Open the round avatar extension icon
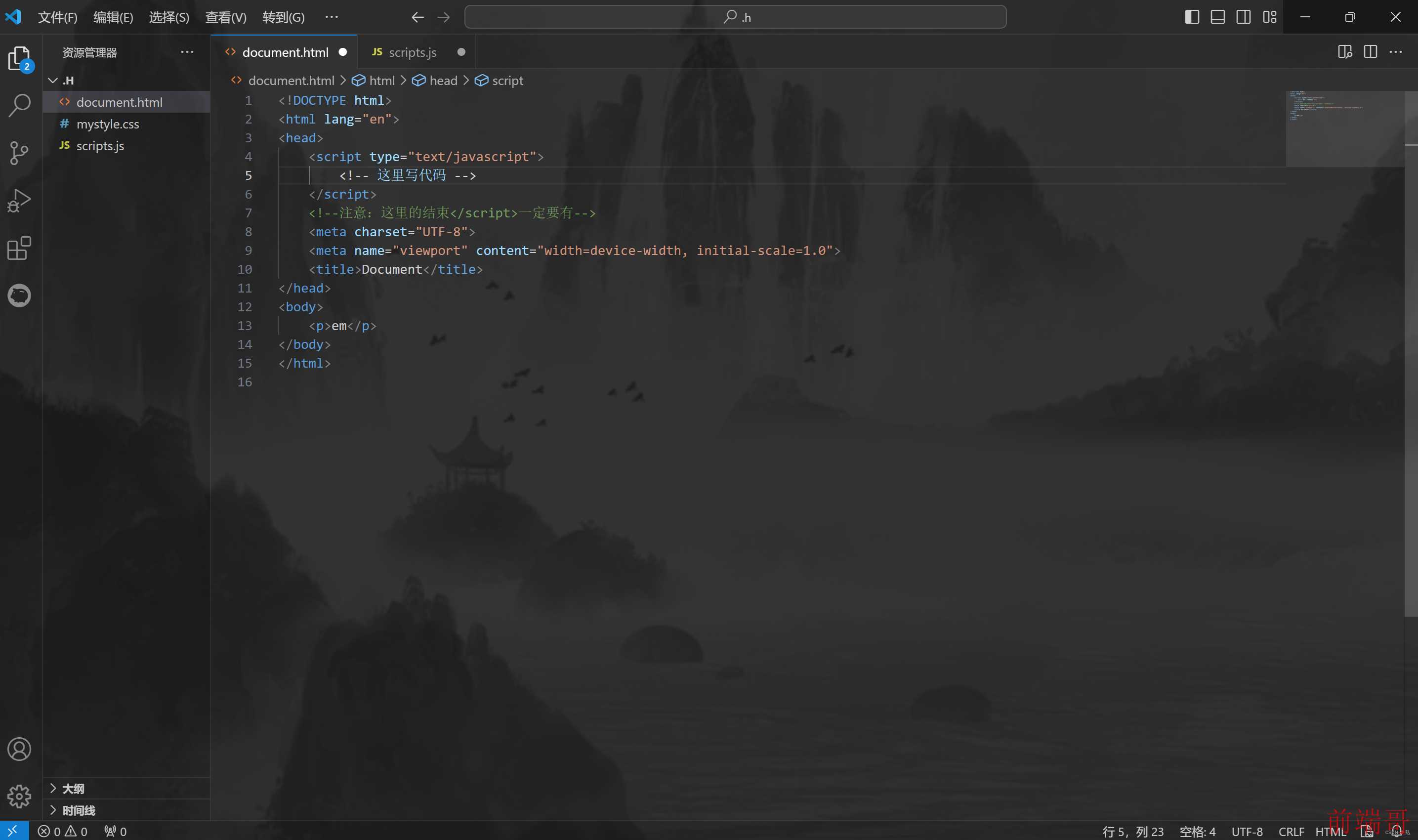This screenshot has width=1418, height=840. pyautogui.click(x=19, y=295)
